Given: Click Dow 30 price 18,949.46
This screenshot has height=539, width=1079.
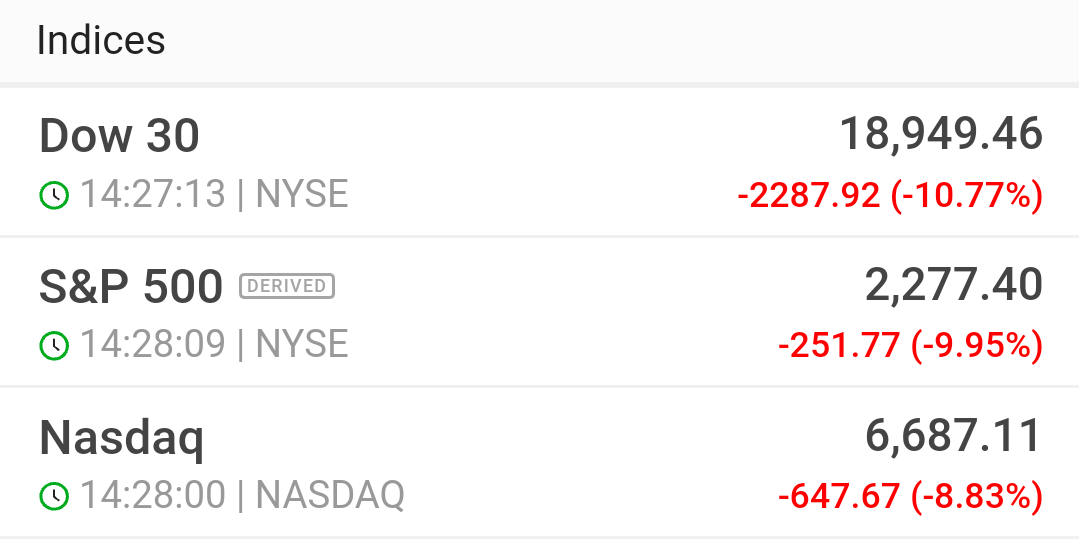Looking at the screenshot, I should point(941,134).
